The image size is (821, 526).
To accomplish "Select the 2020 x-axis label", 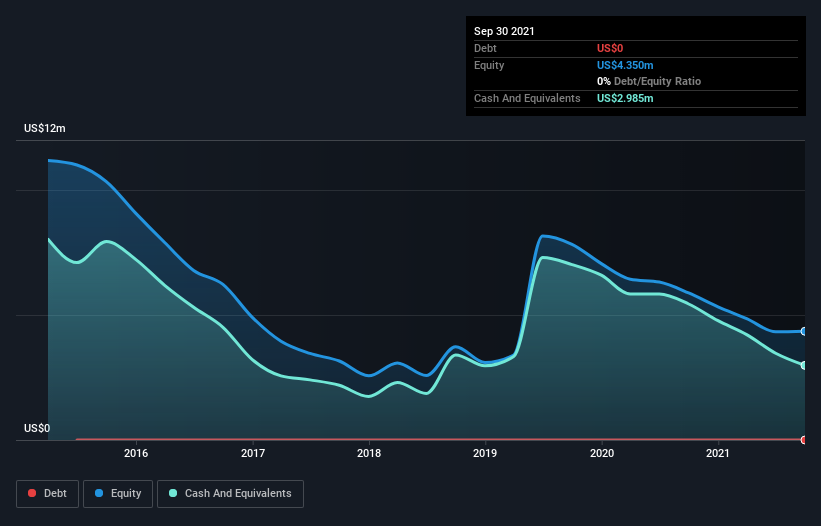I will pyautogui.click(x=602, y=453).
